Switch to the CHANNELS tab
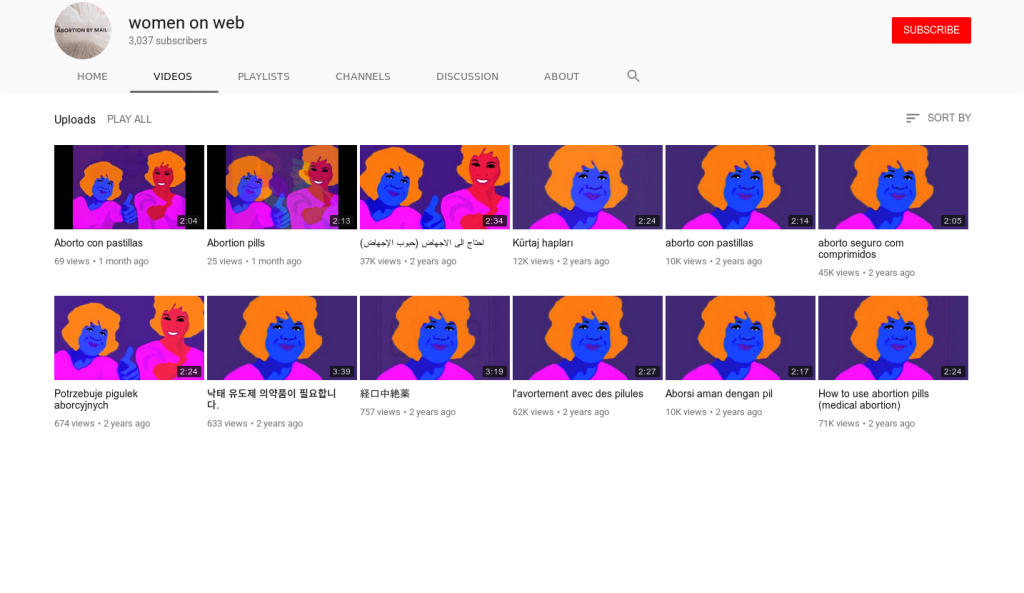 pos(362,76)
